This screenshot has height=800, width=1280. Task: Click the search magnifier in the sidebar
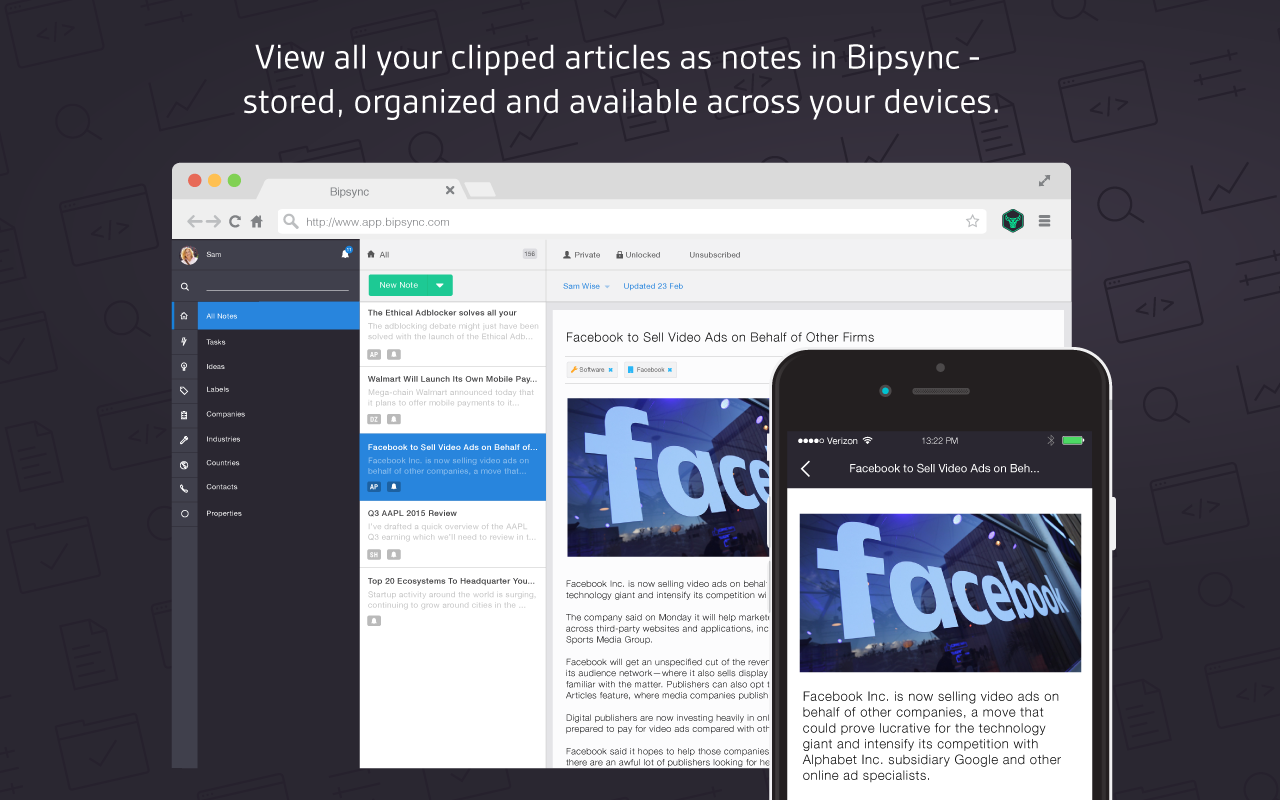click(x=184, y=286)
